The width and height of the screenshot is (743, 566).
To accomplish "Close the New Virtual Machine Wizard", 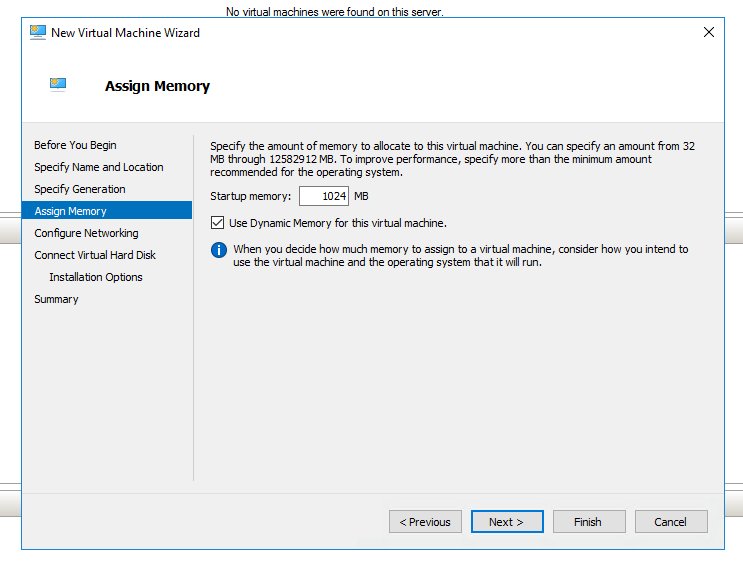I will [x=709, y=32].
